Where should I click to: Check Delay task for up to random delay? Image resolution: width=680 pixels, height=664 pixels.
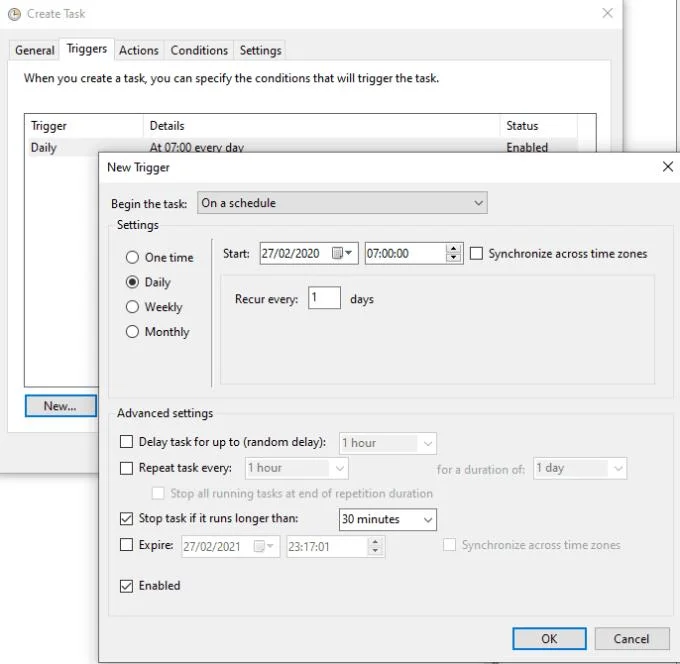126,442
